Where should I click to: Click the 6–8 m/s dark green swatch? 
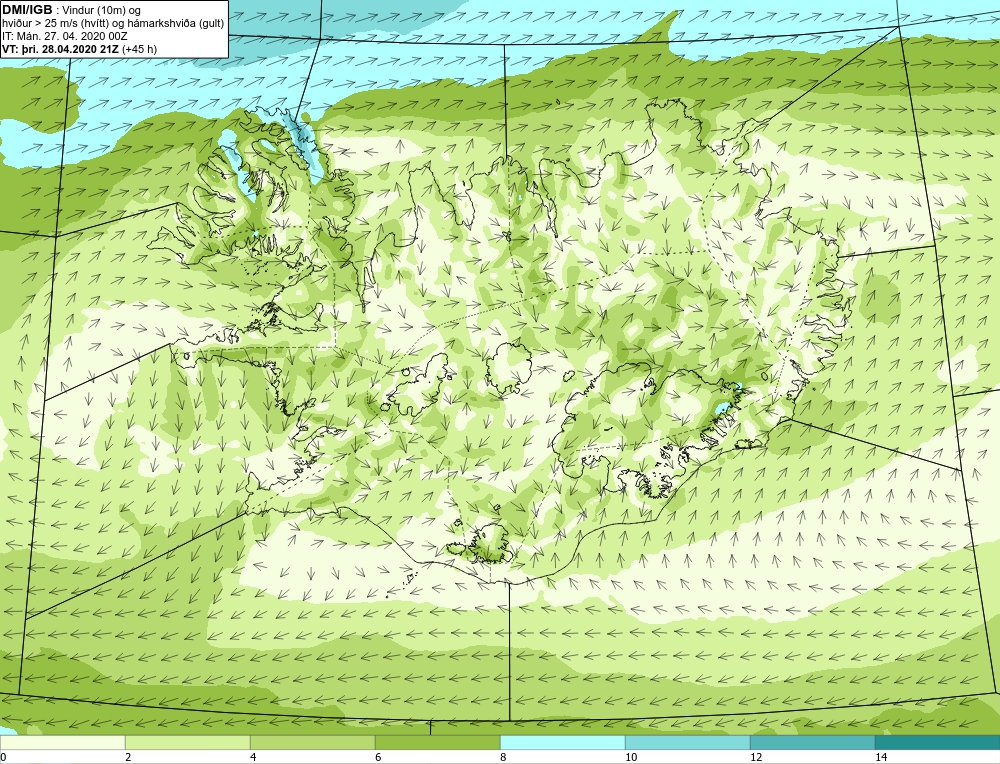coord(438,742)
